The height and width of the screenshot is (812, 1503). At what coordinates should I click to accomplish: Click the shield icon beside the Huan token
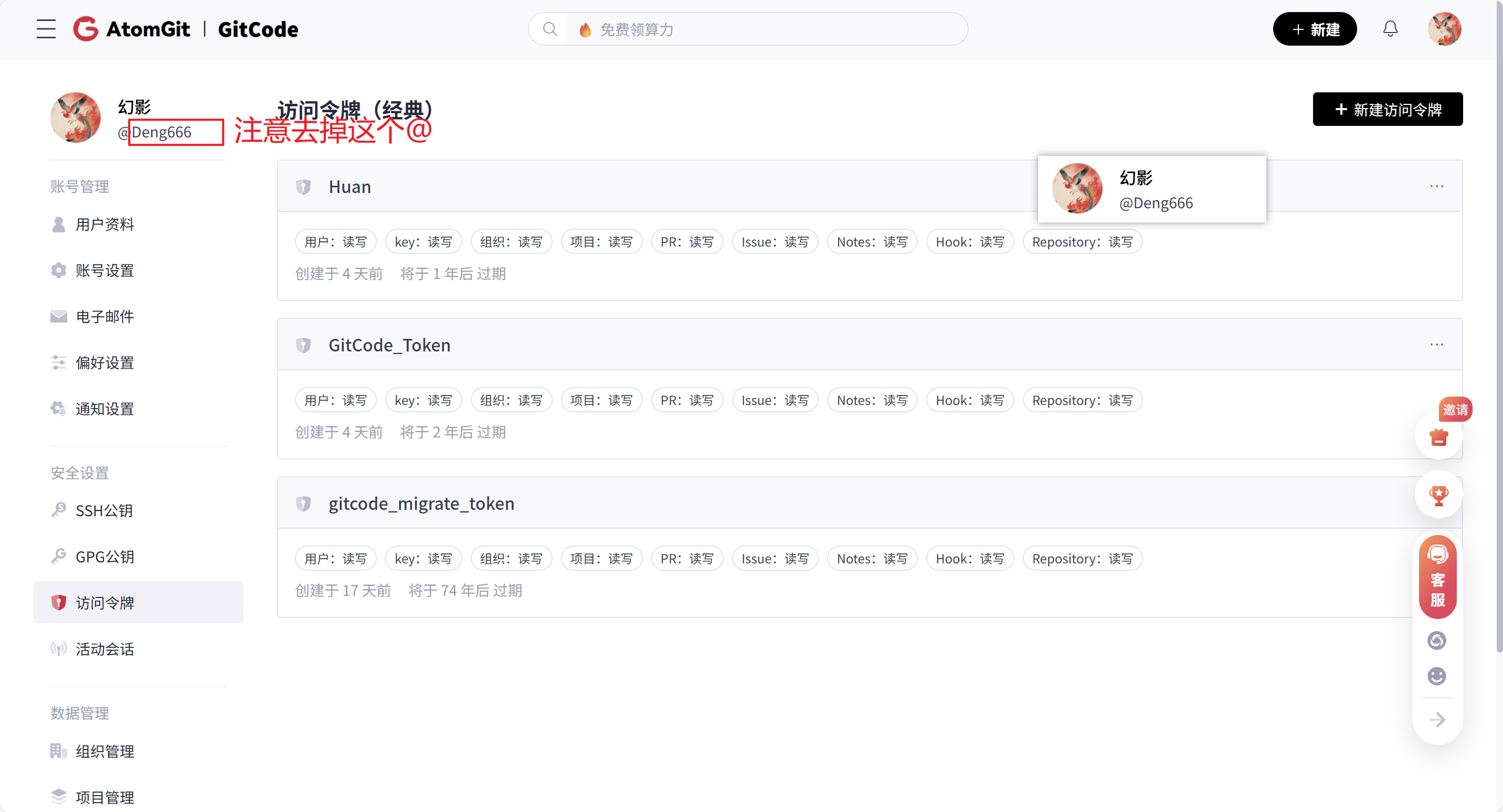point(304,187)
